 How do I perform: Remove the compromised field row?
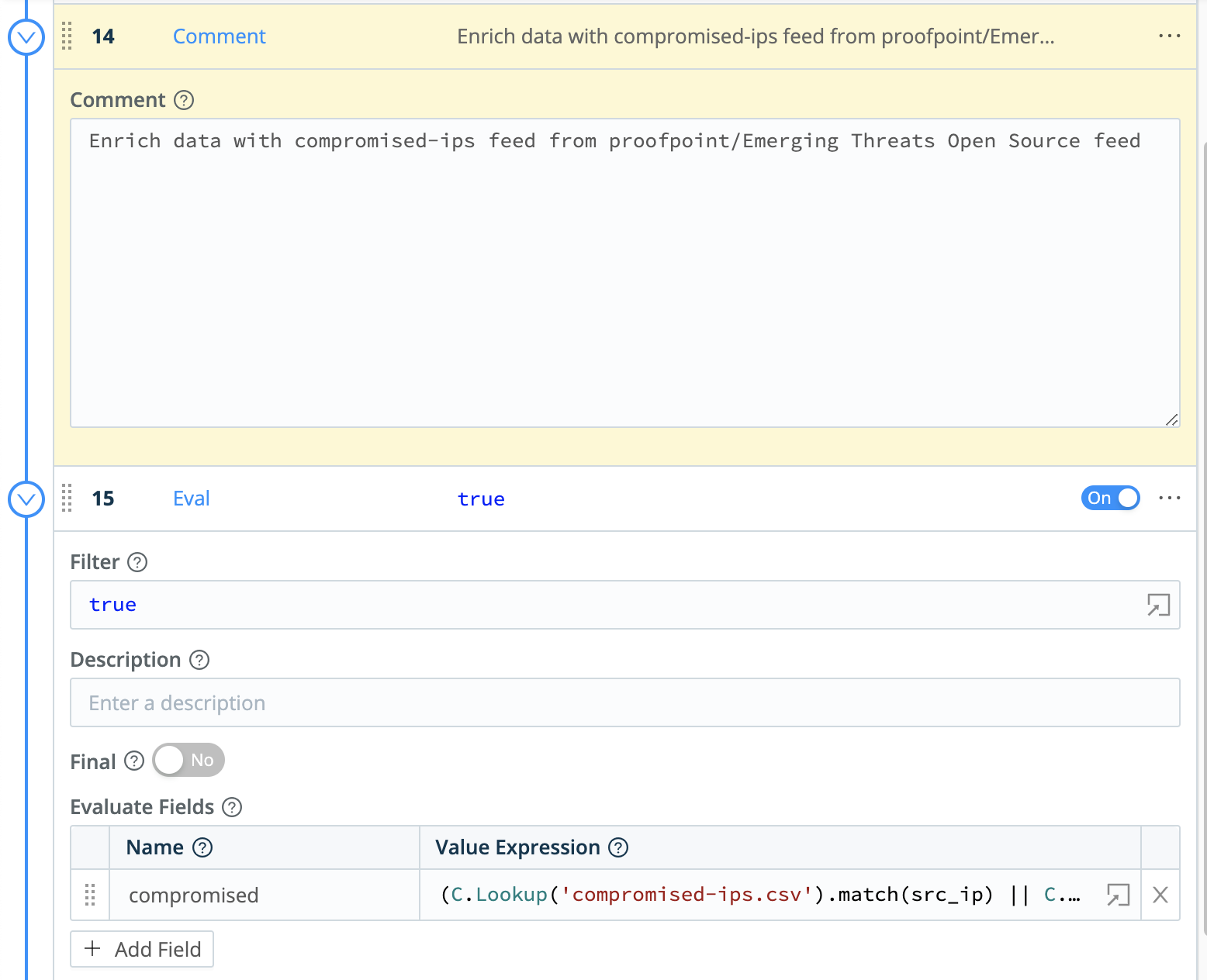[x=1160, y=895]
